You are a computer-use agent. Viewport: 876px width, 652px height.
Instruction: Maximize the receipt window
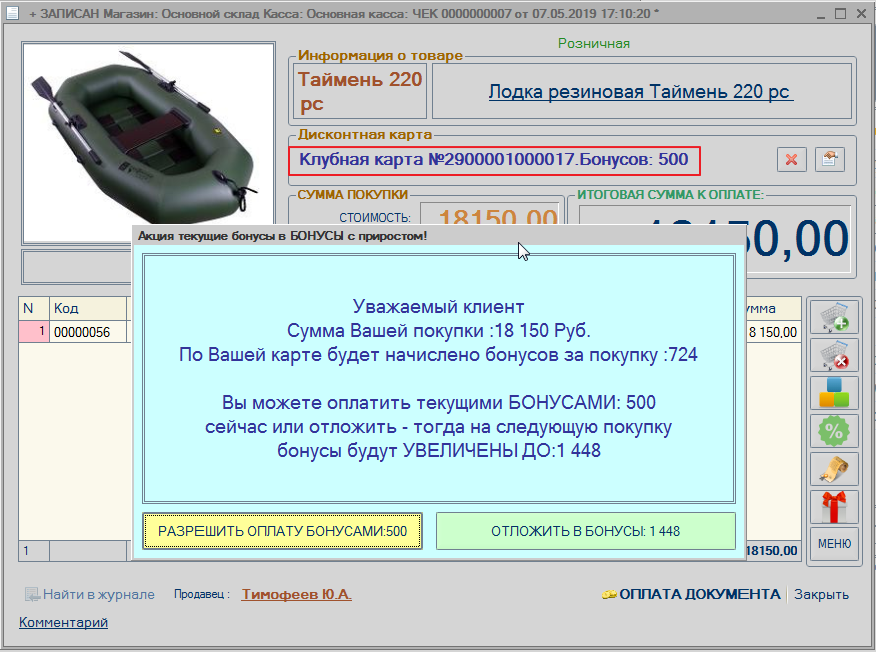[840, 13]
